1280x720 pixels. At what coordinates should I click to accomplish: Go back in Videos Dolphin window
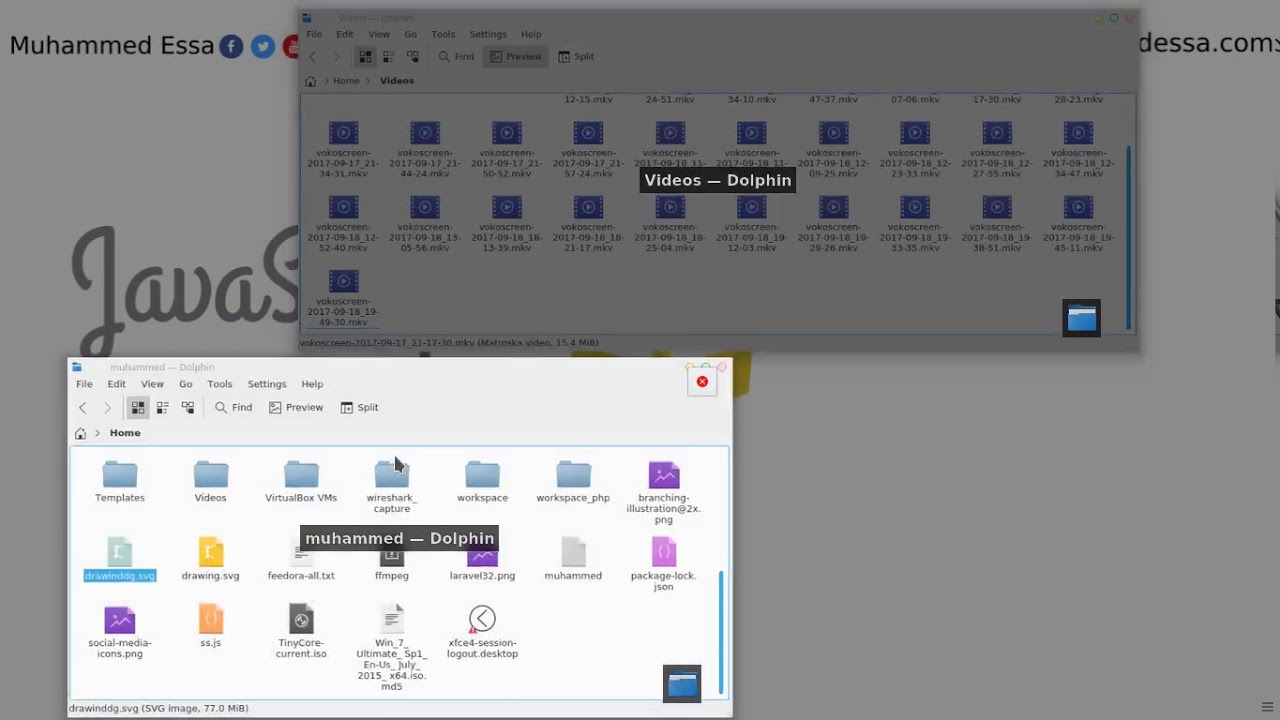click(x=313, y=56)
